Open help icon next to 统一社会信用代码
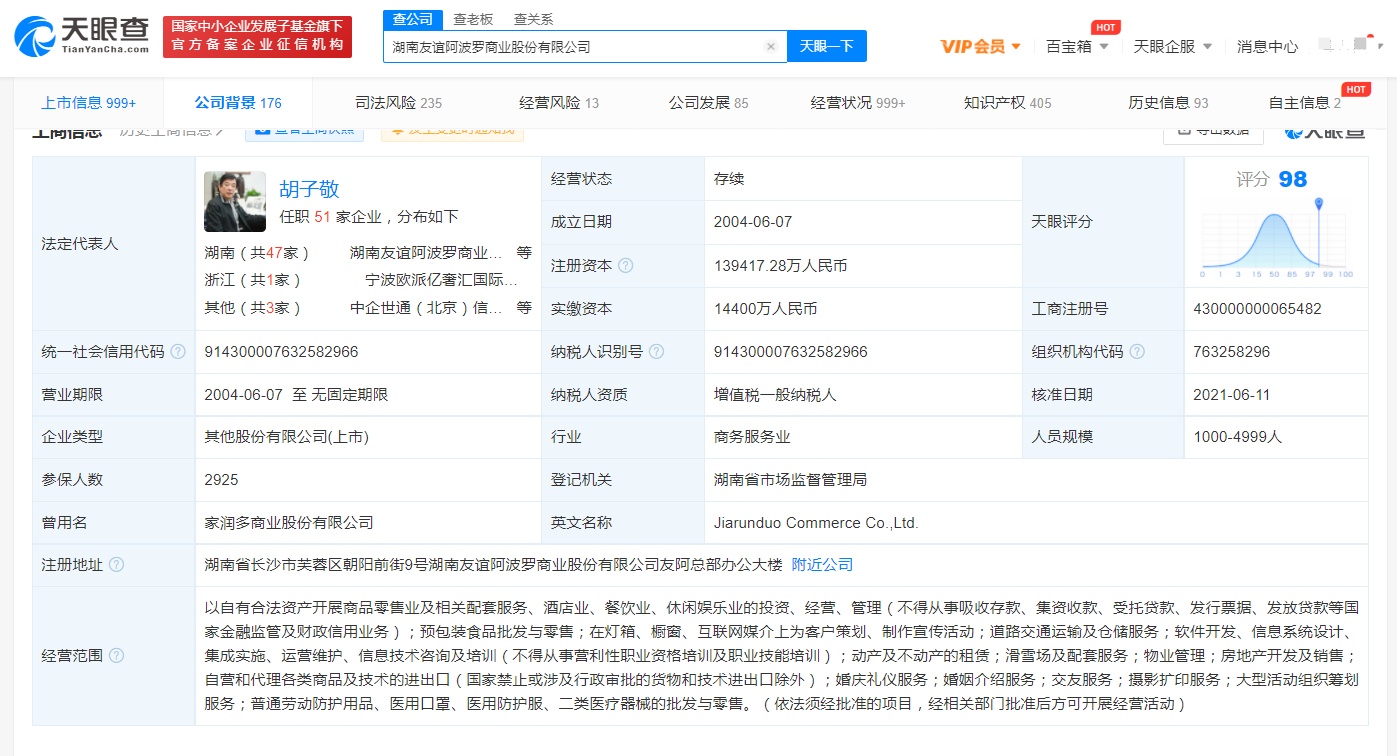Screen dimensions: 1397x756 tap(178, 352)
